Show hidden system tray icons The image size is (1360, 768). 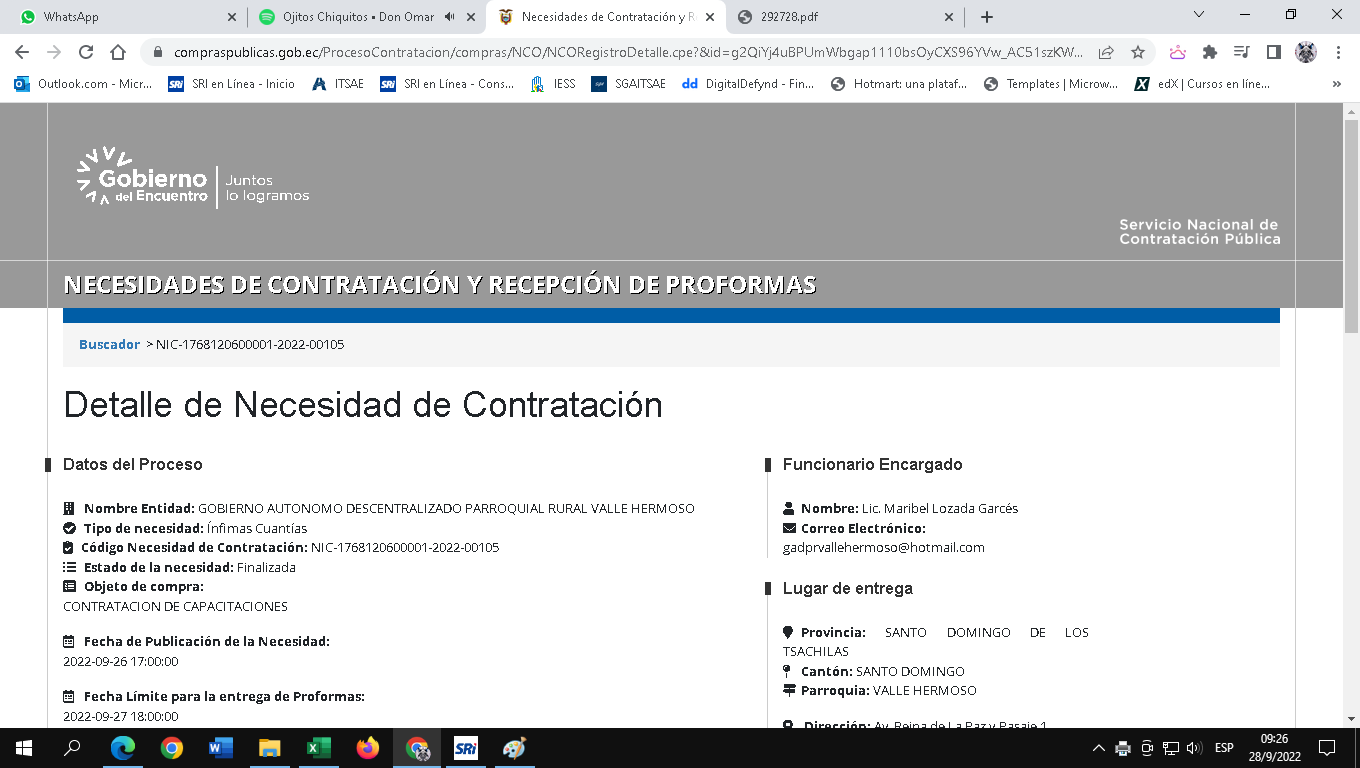point(1099,748)
